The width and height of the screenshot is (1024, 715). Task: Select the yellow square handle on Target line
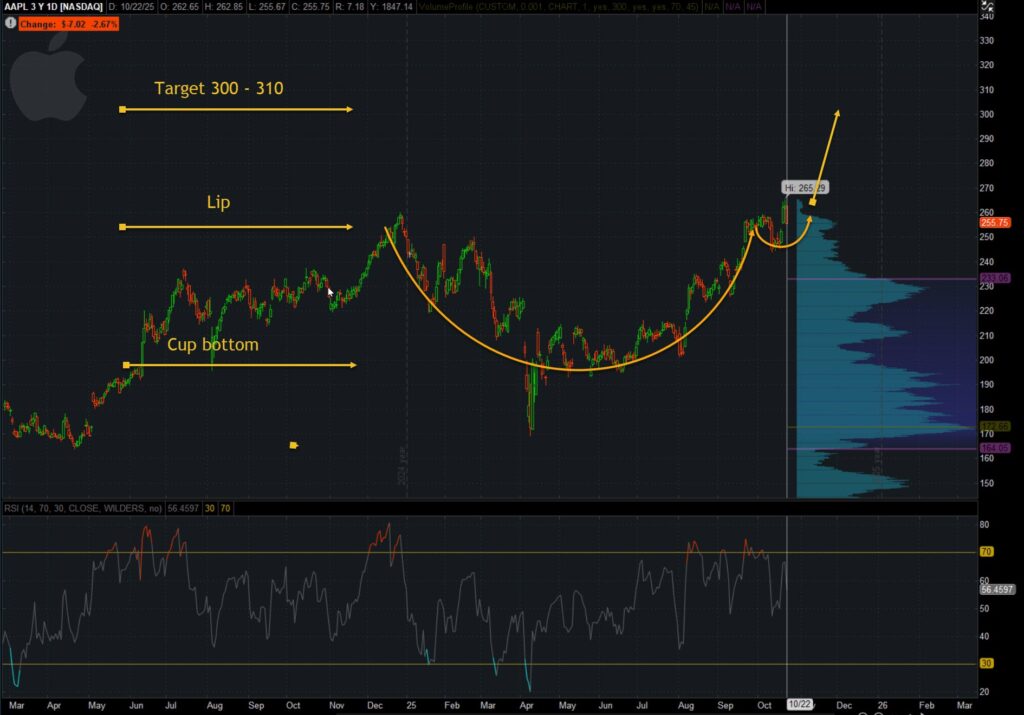pos(122,109)
